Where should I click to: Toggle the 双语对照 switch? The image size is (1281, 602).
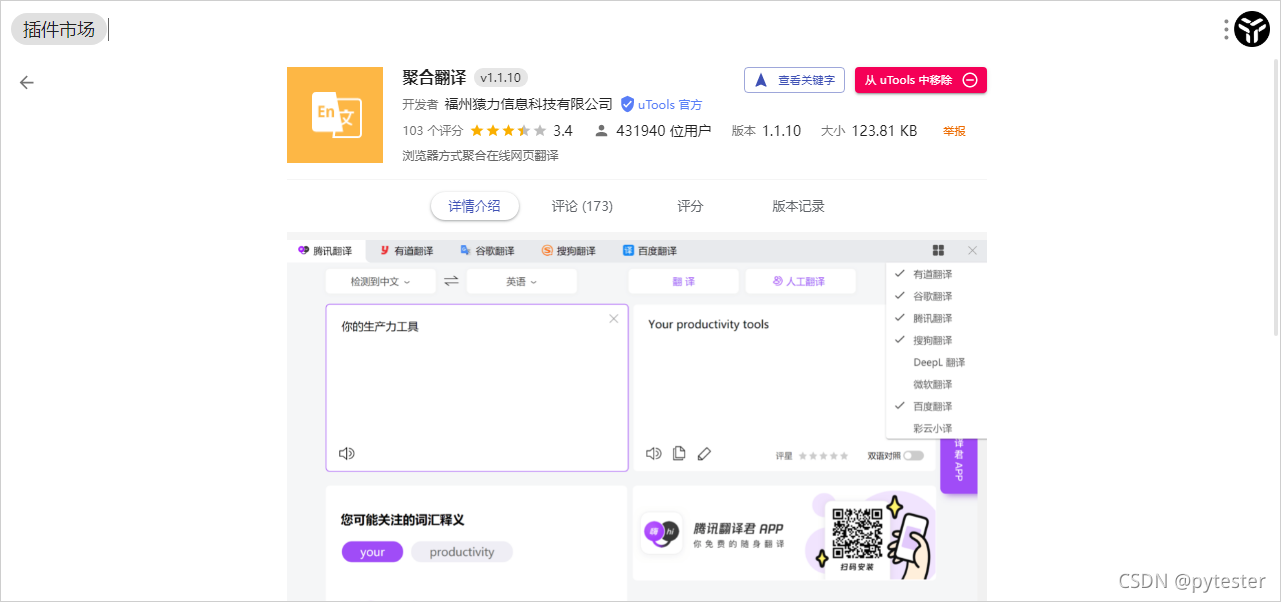[x=913, y=456]
